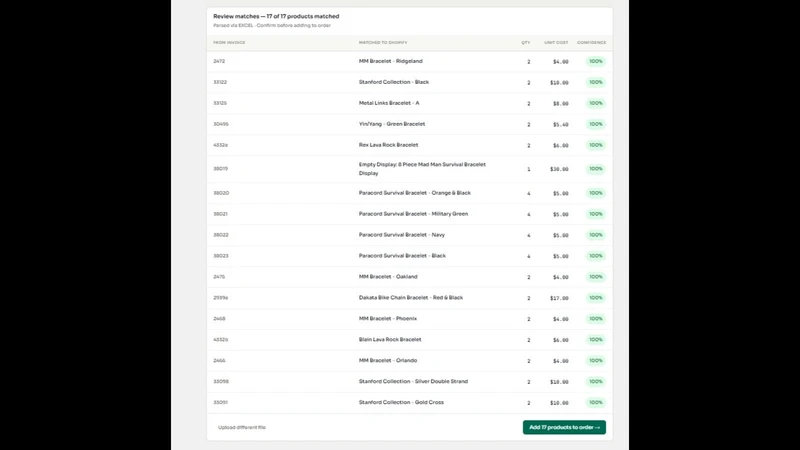Click invoice number 38022

coord(221,235)
